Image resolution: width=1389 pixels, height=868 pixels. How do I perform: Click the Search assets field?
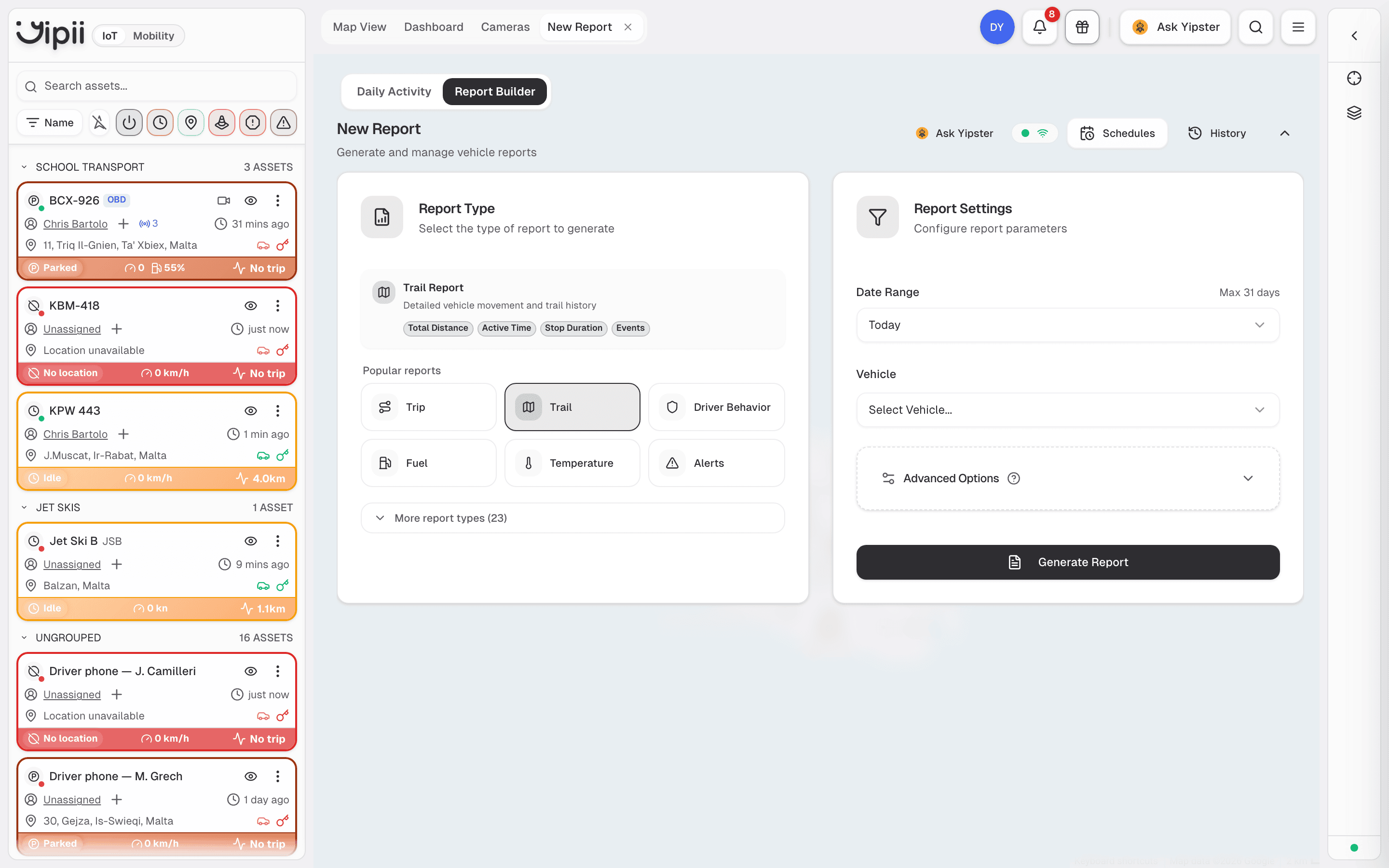(156, 85)
